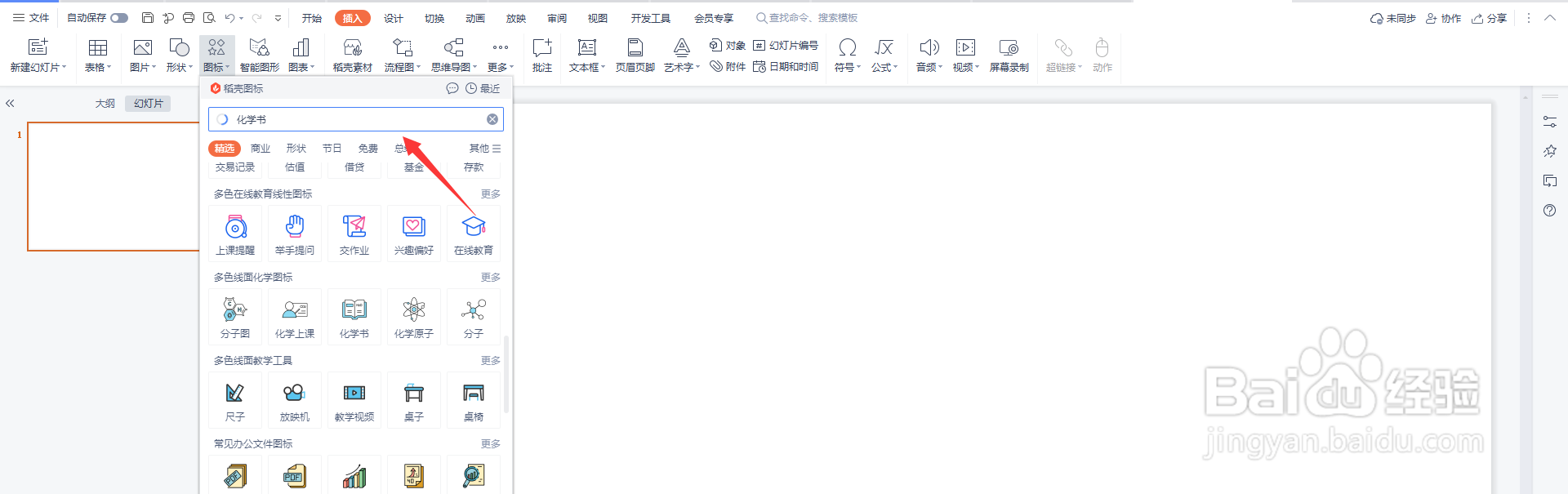Insert a 批注 comment
This screenshot has height=494, width=1568.
[x=542, y=56]
